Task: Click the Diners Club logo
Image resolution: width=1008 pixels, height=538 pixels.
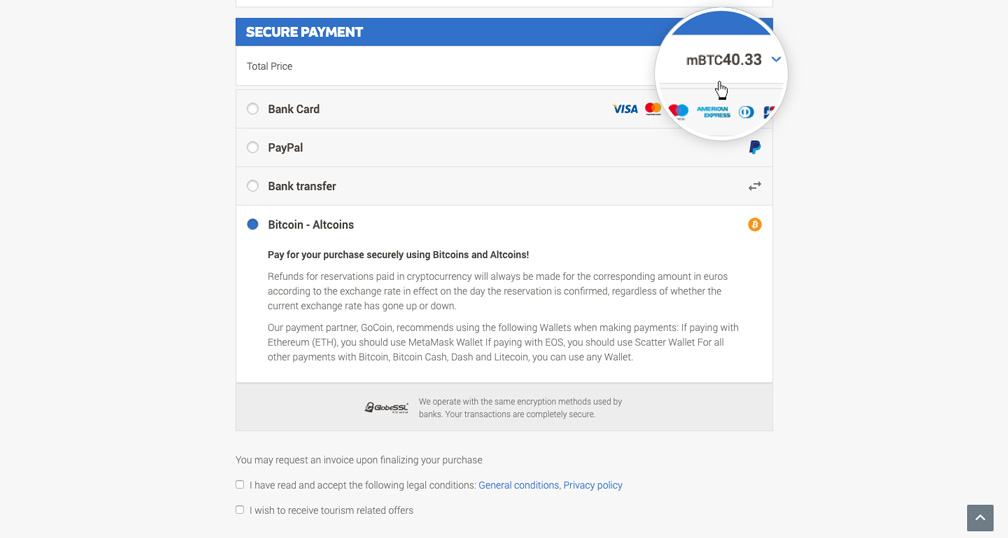Action: pos(746,112)
